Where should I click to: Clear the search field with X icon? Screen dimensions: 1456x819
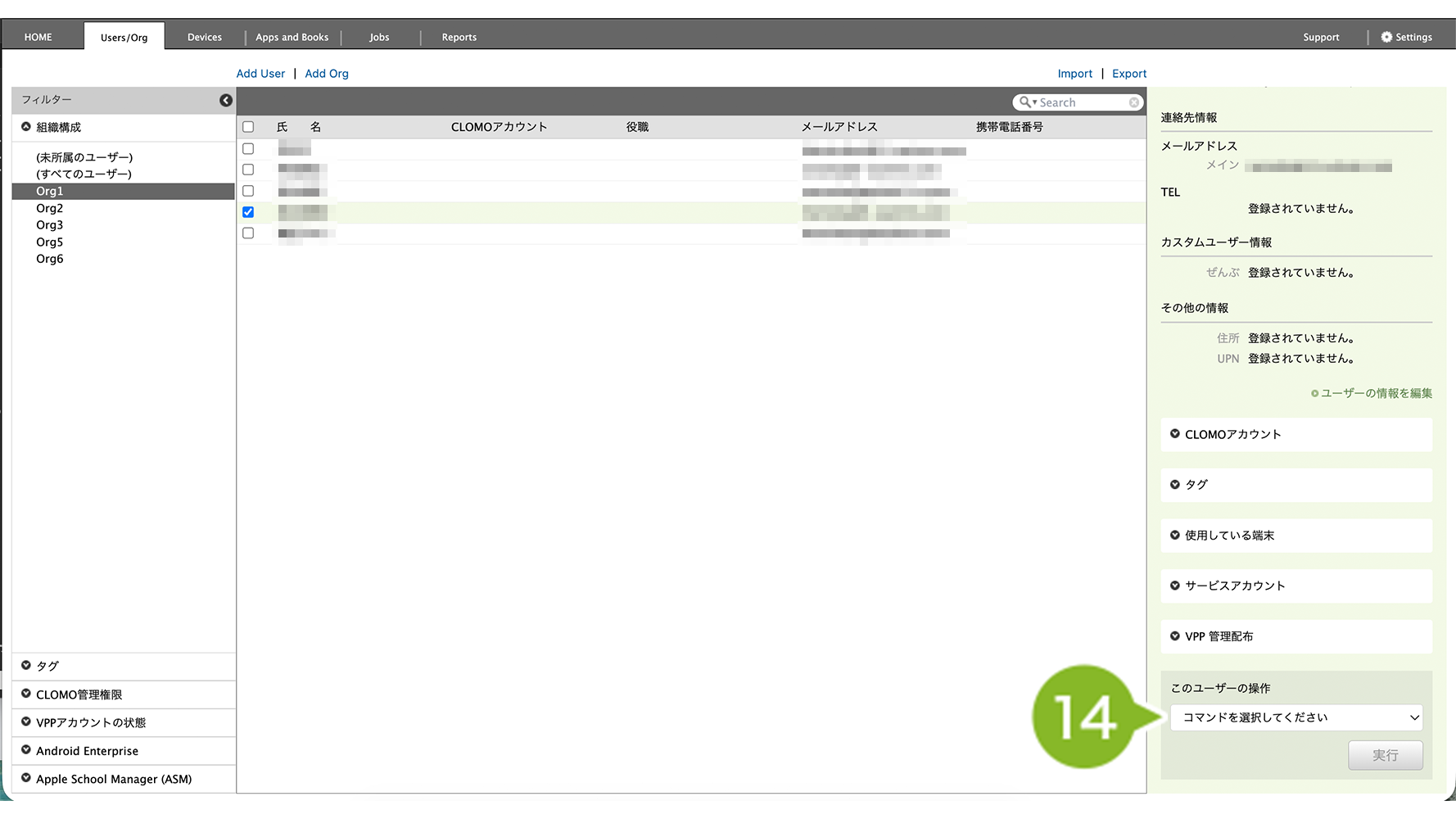[1134, 102]
